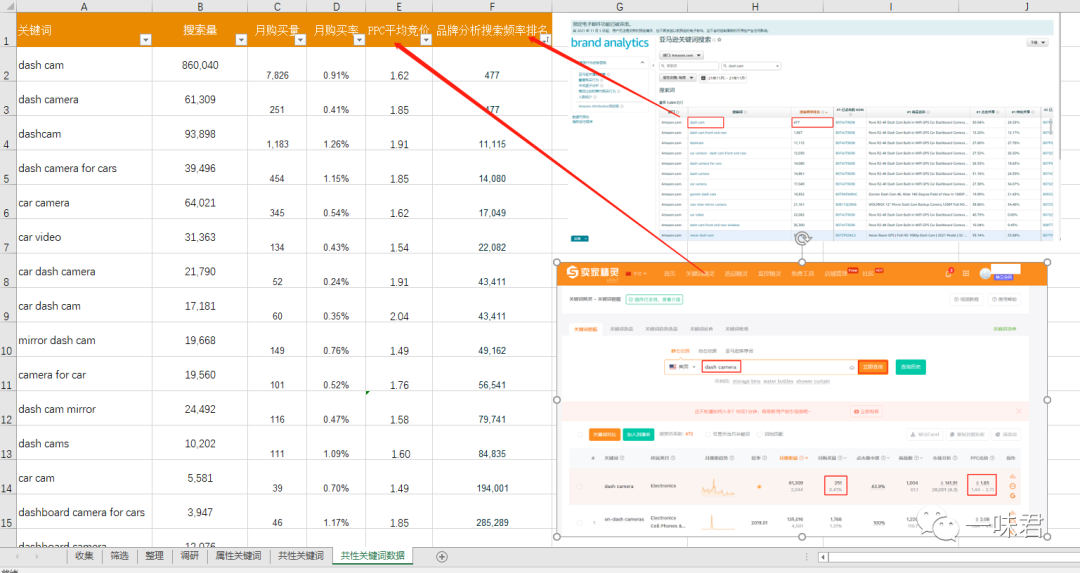1080x573 pixels.
Task: Click header cell 搜索量
Action: pyautogui.click(x=200, y=30)
